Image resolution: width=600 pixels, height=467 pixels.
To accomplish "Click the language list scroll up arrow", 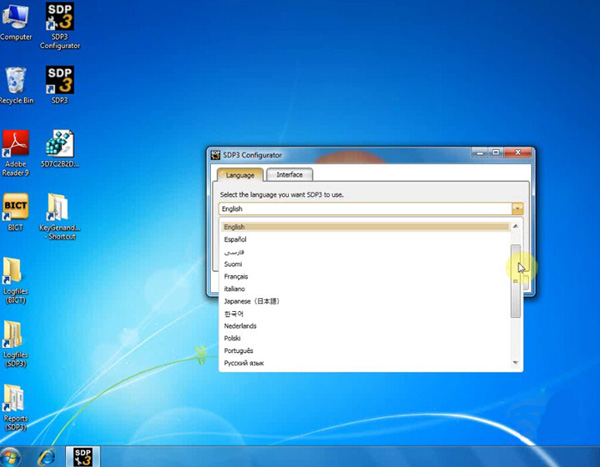I will pyautogui.click(x=515, y=226).
